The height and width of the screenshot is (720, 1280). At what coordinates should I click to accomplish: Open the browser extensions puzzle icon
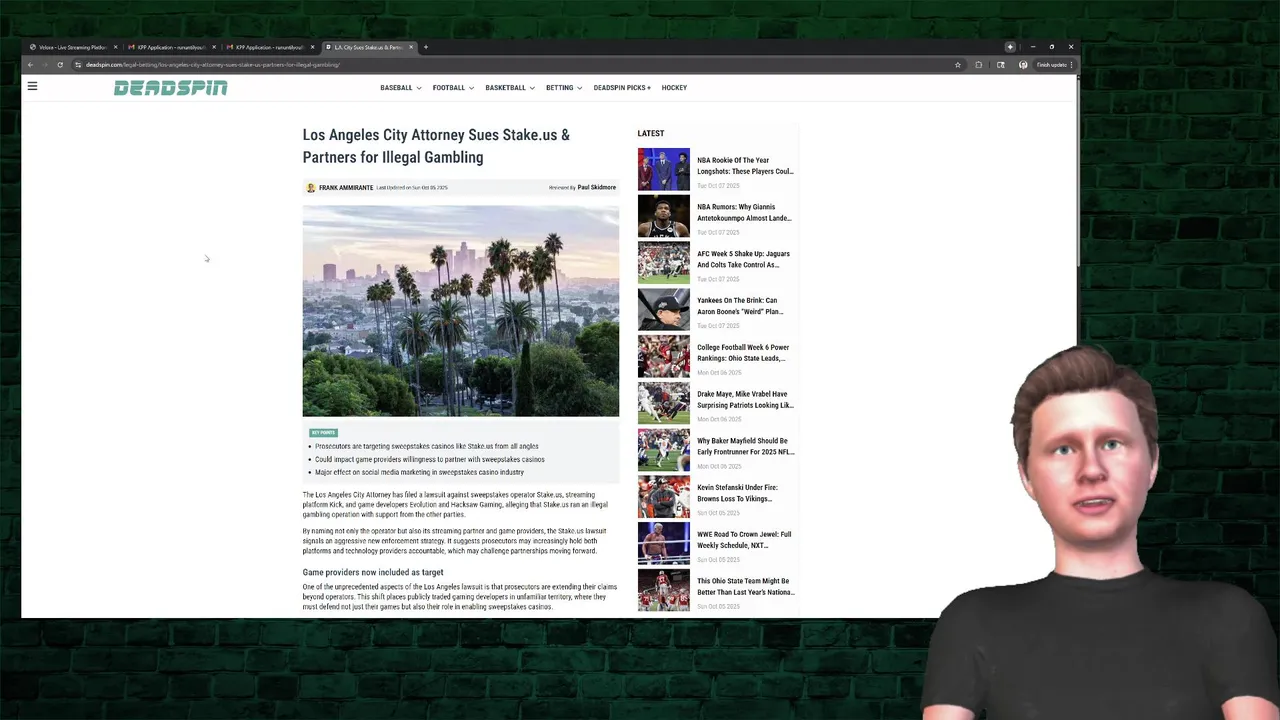(979, 65)
